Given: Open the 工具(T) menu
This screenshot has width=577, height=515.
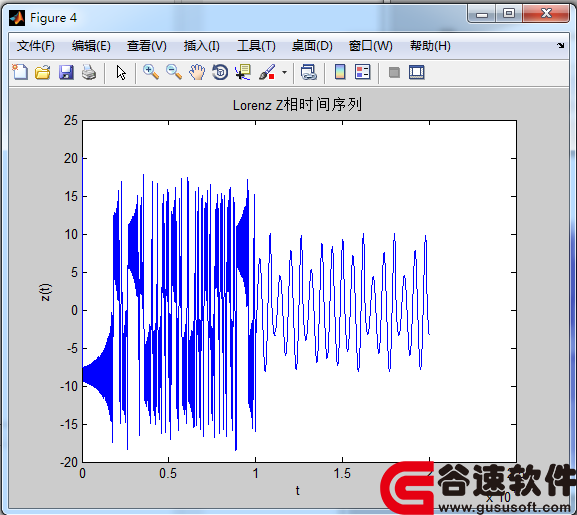Looking at the screenshot, I should click(256, 46).
